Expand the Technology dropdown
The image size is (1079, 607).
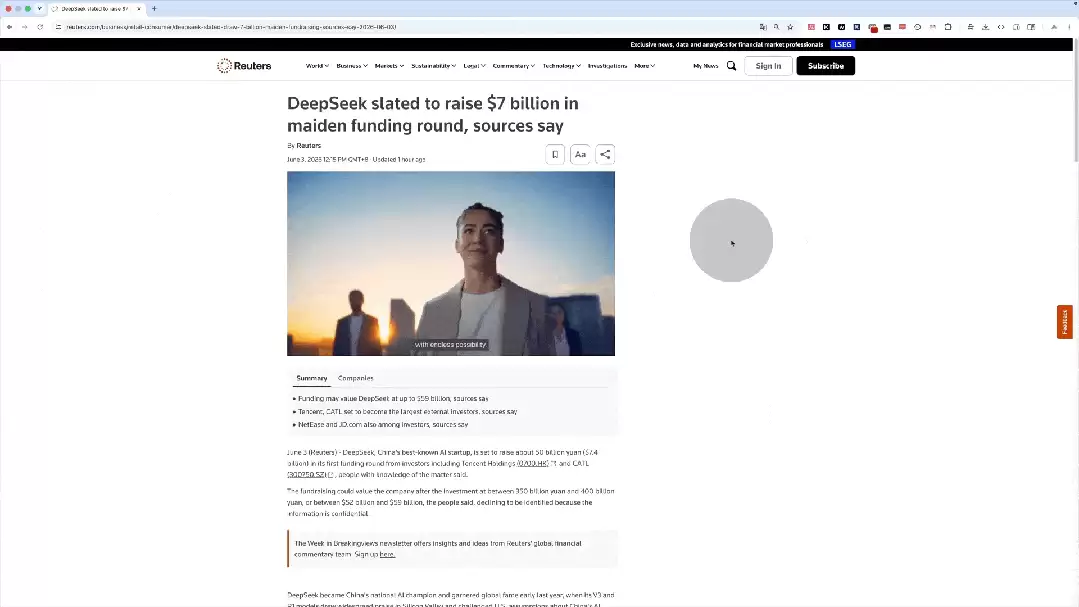[x=562, y=66]
